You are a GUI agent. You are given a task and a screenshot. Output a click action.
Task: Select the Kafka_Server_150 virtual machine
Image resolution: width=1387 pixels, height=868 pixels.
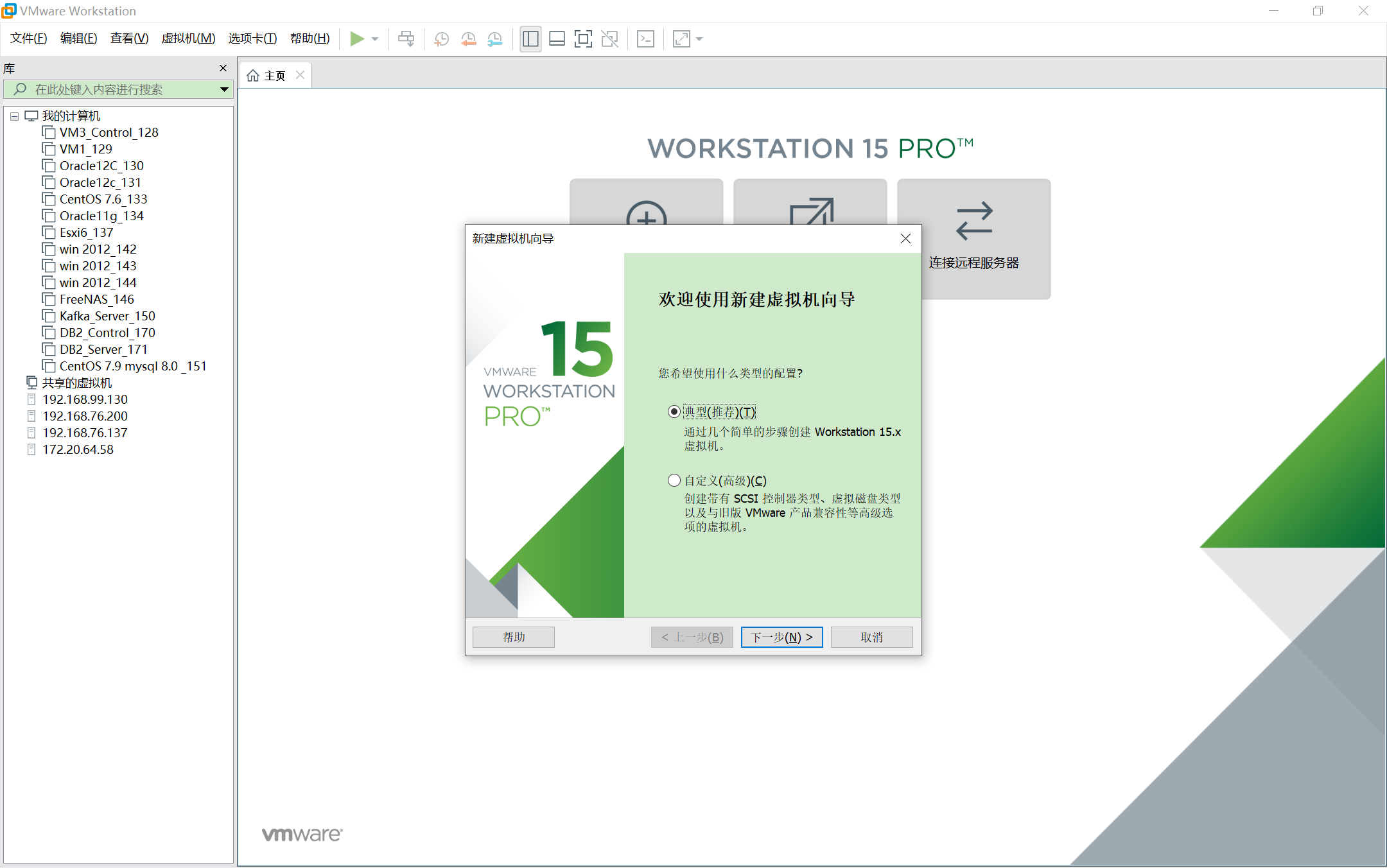107,315
